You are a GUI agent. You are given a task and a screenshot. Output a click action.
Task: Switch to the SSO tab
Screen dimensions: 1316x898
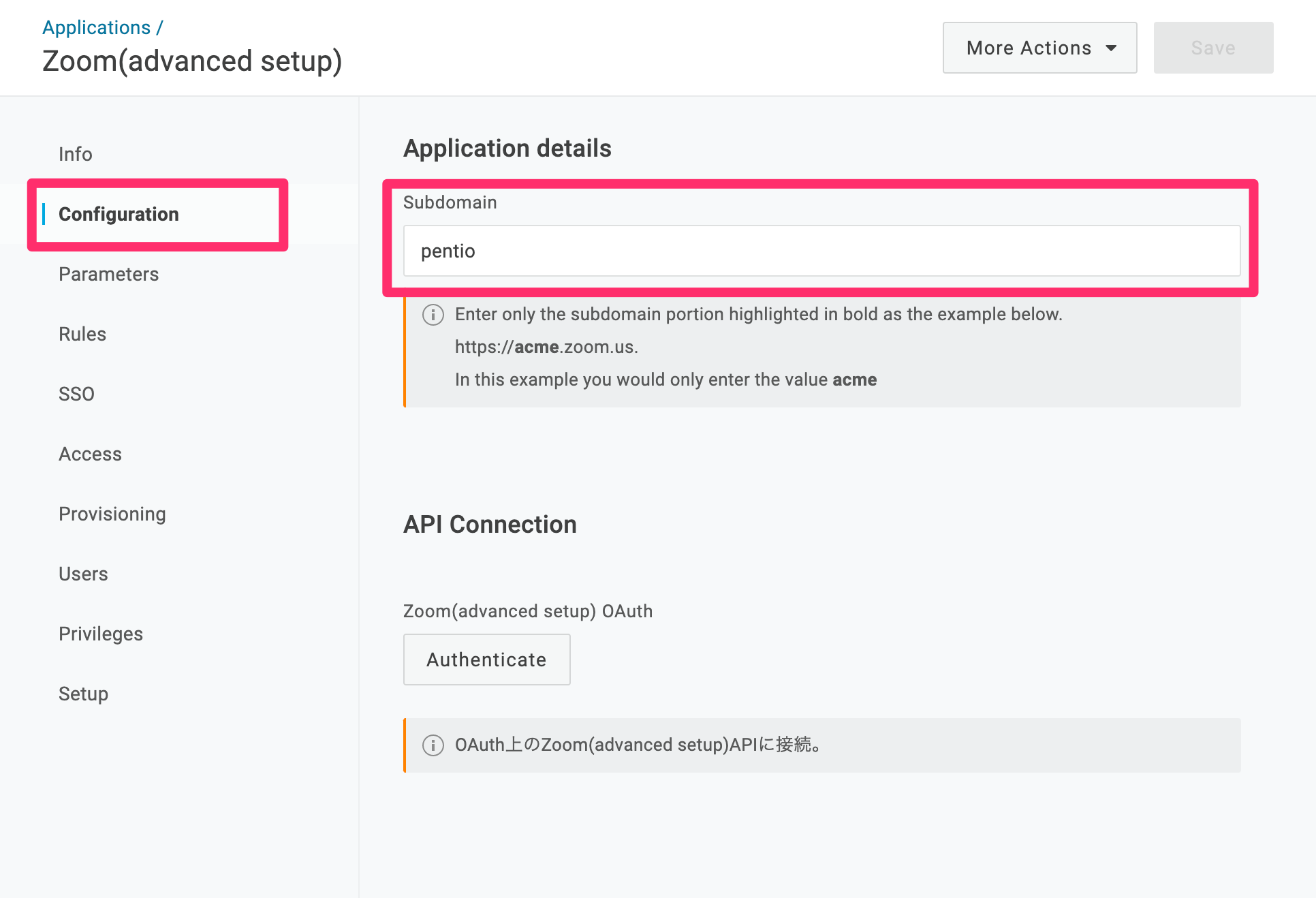[x=76, y=394]
